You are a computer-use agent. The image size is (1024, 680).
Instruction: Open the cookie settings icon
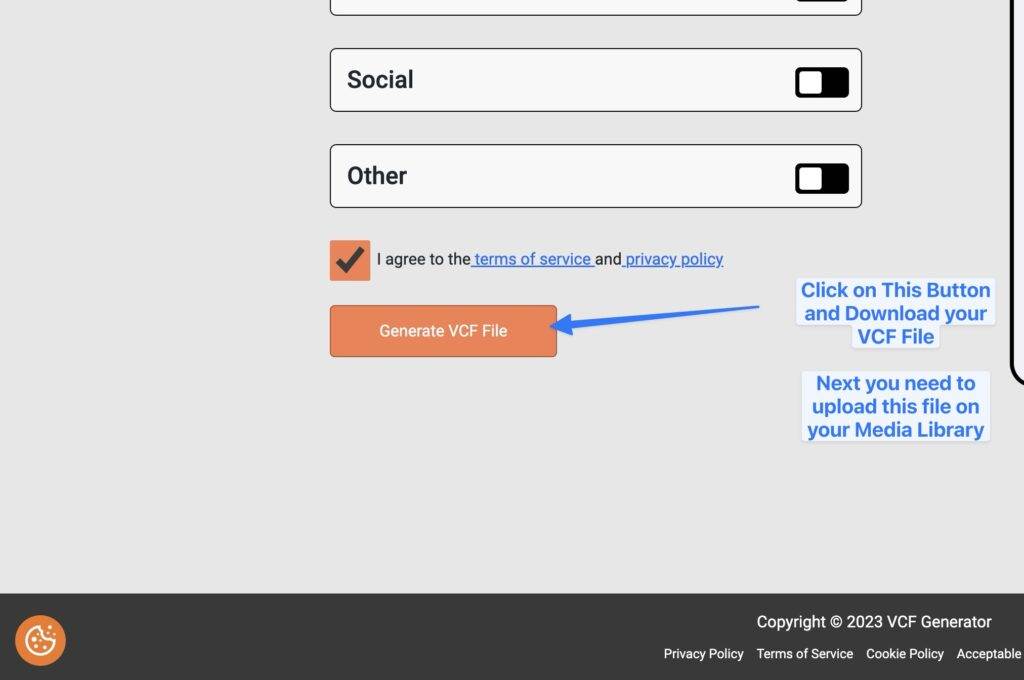tap(40, 640)
